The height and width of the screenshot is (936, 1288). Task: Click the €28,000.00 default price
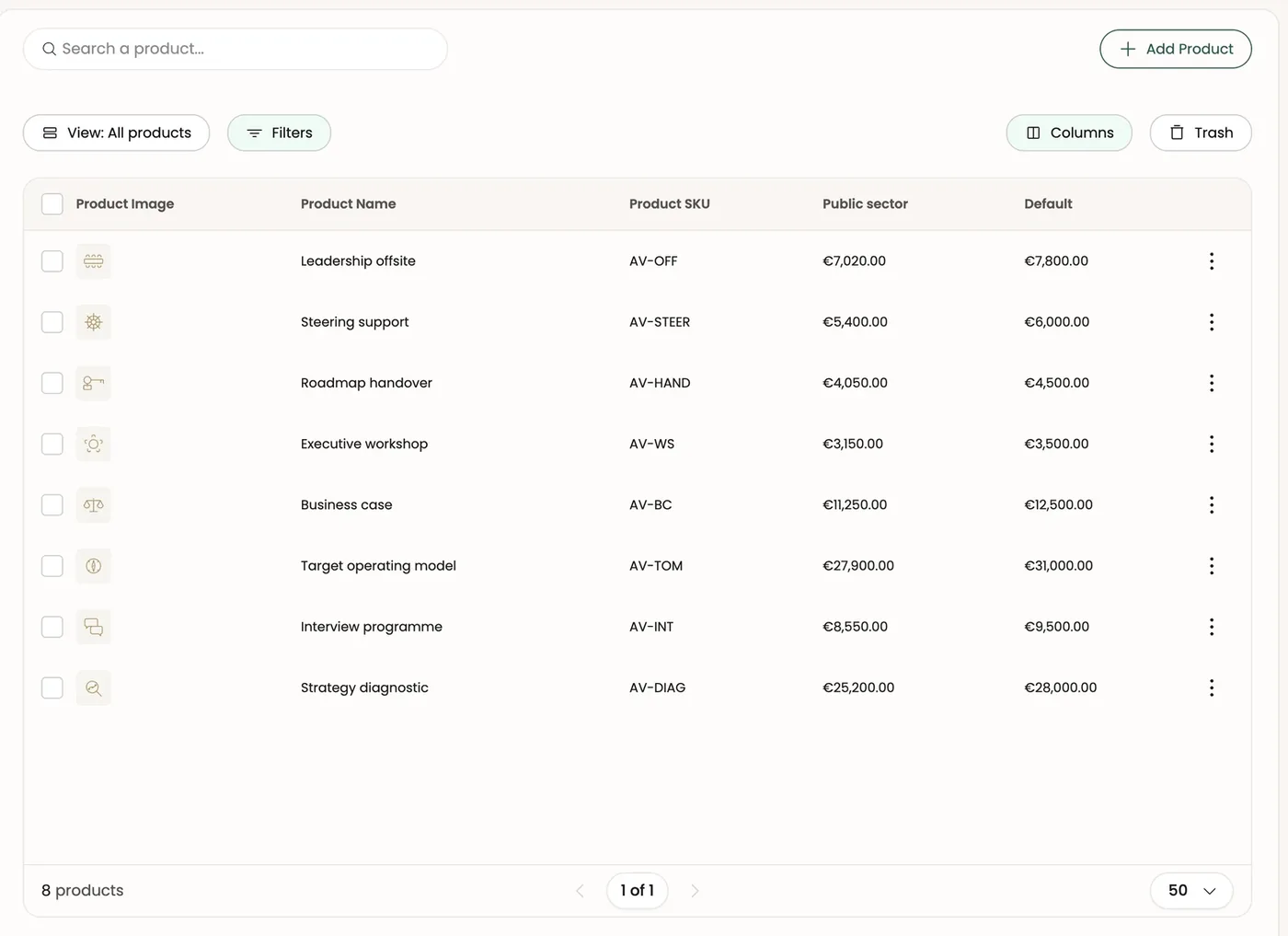1060,688
